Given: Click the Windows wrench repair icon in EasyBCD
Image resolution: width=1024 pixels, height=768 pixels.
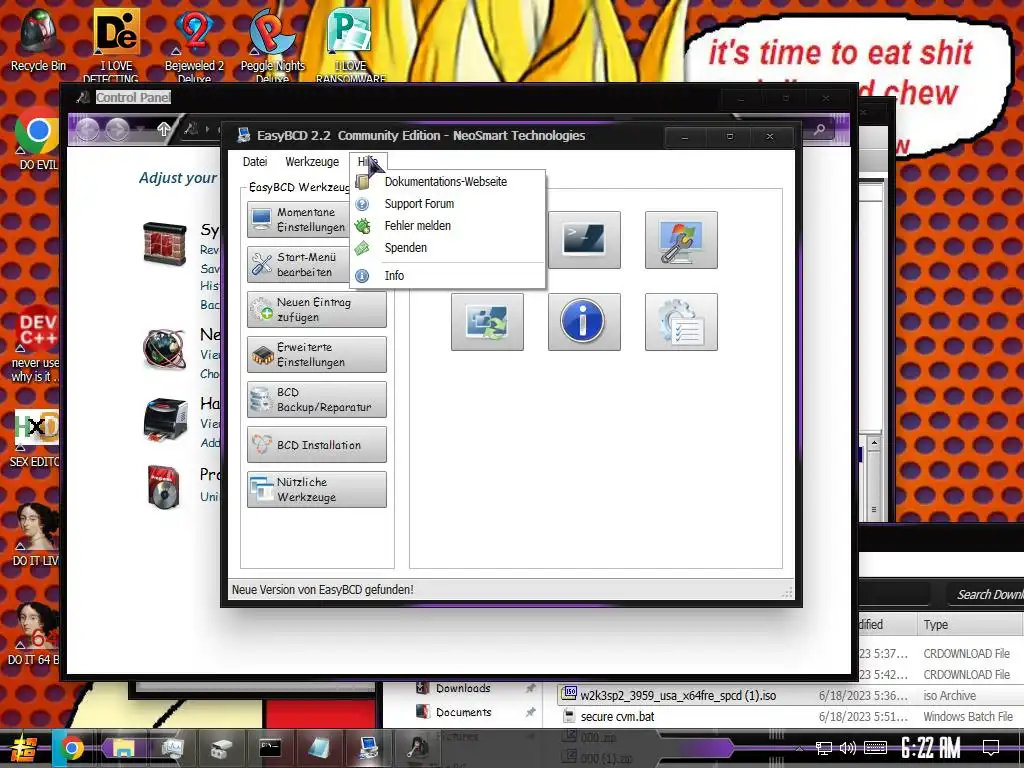Looking at the screenshot, I should [681, 240].
